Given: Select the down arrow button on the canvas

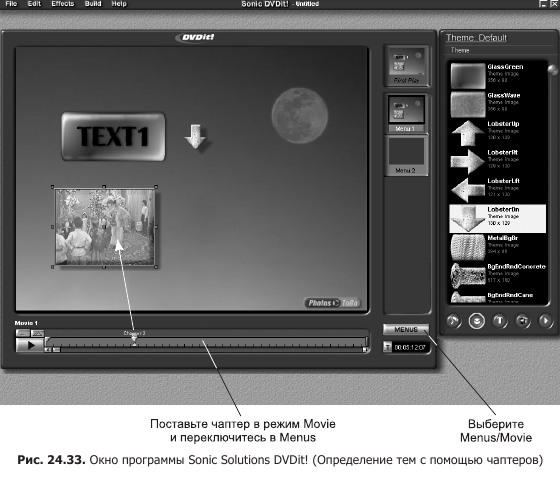Looking at the screenshot, I should [x=195, y=136].
